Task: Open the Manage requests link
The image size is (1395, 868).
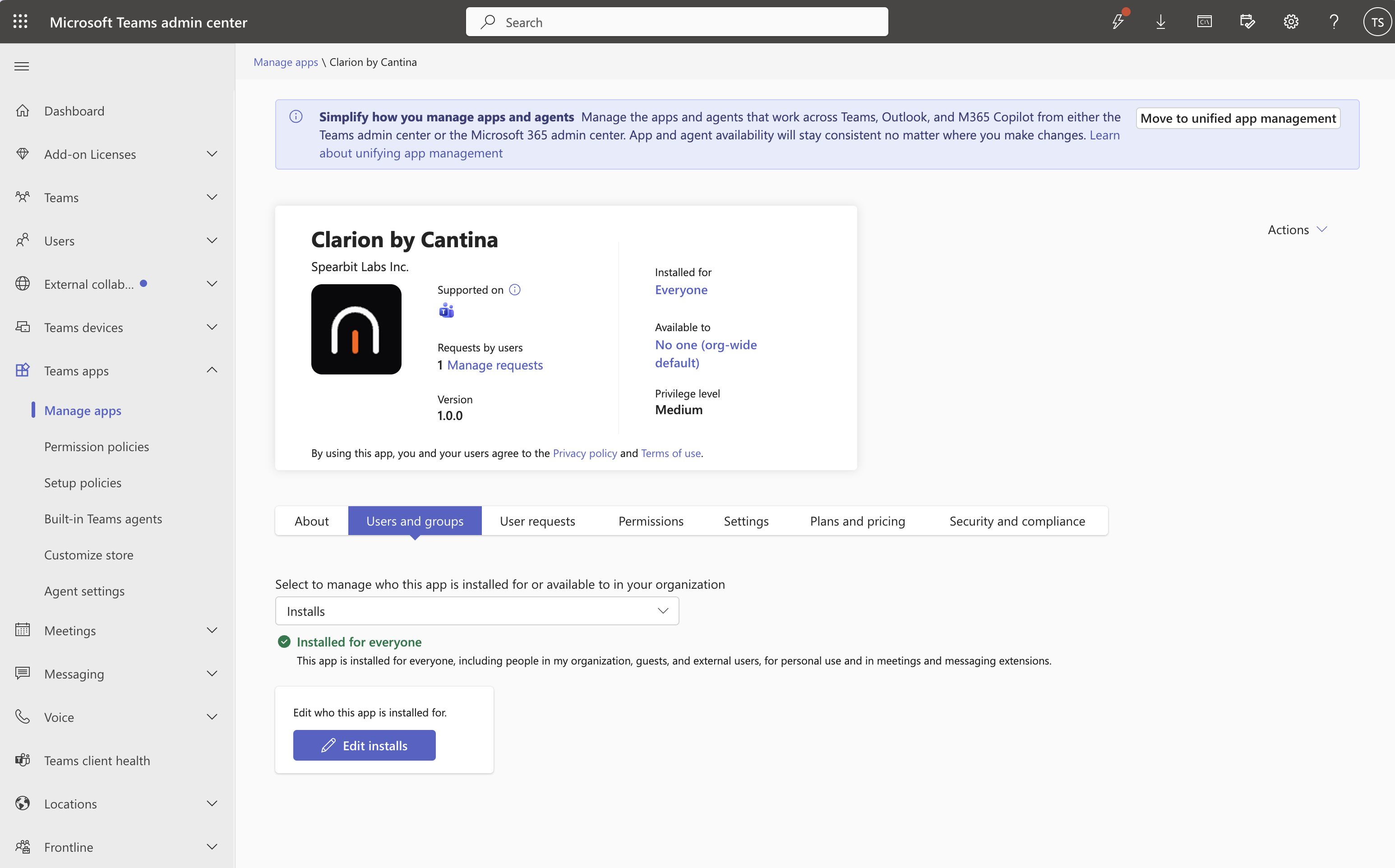Action: (x=495, y=365)
